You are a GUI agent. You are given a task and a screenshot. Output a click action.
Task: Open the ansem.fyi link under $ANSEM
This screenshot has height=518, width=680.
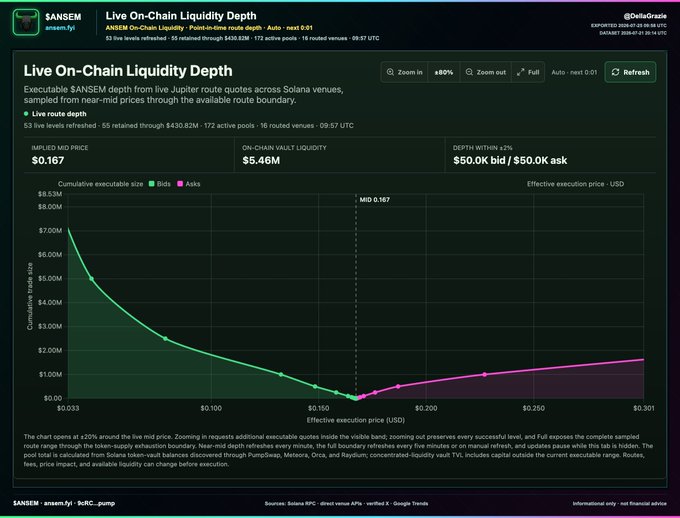click(60, 28)
